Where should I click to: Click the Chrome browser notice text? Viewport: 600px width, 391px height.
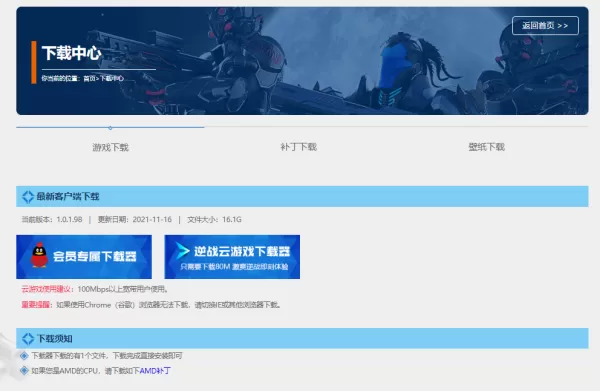click(169, 305)
